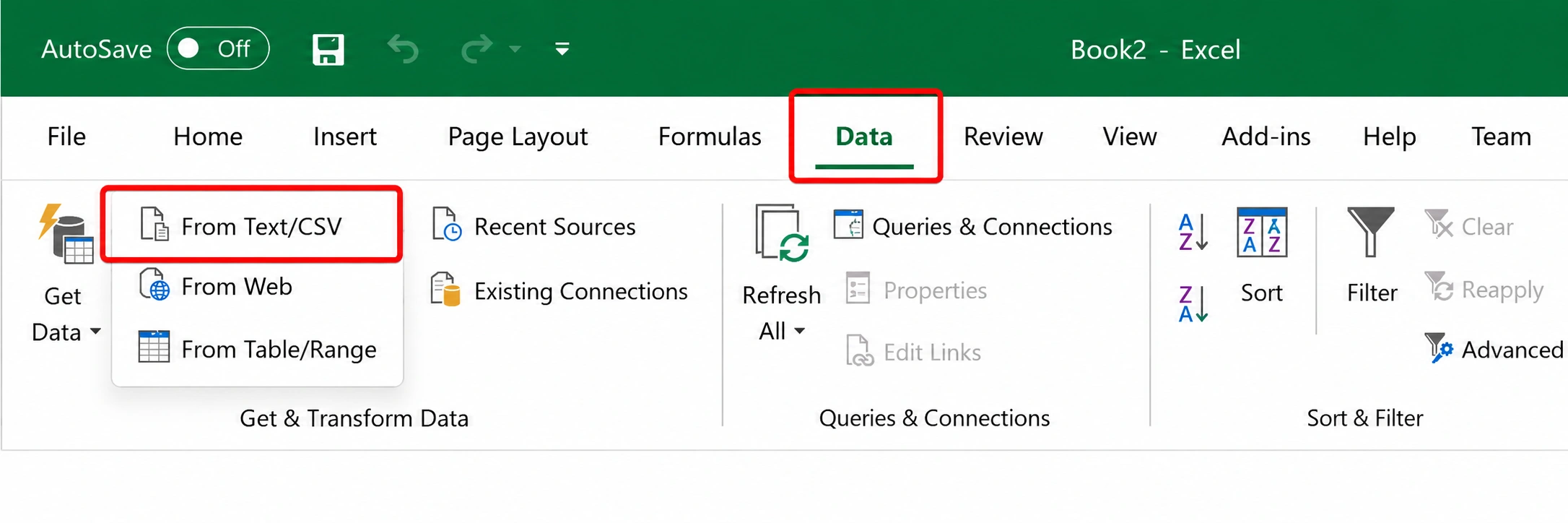1568x523 pixels.
Task: Expand the Get Data dropdown arrow
Action: click(95, 332)
